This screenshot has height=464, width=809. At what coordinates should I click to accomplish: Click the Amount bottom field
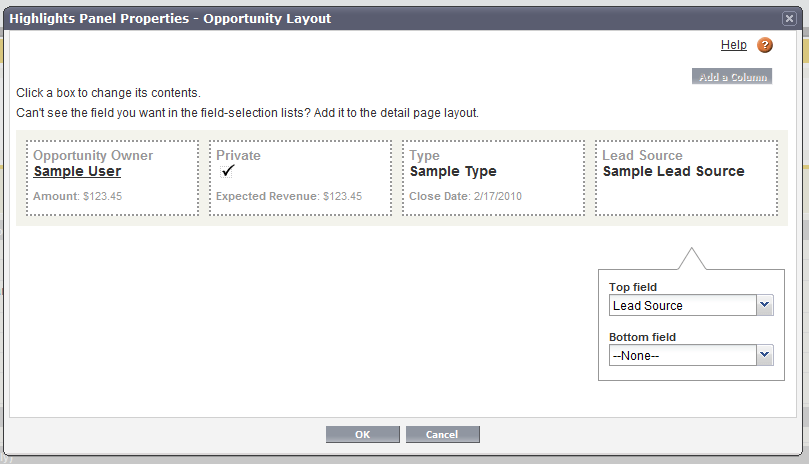coord(78,197)
